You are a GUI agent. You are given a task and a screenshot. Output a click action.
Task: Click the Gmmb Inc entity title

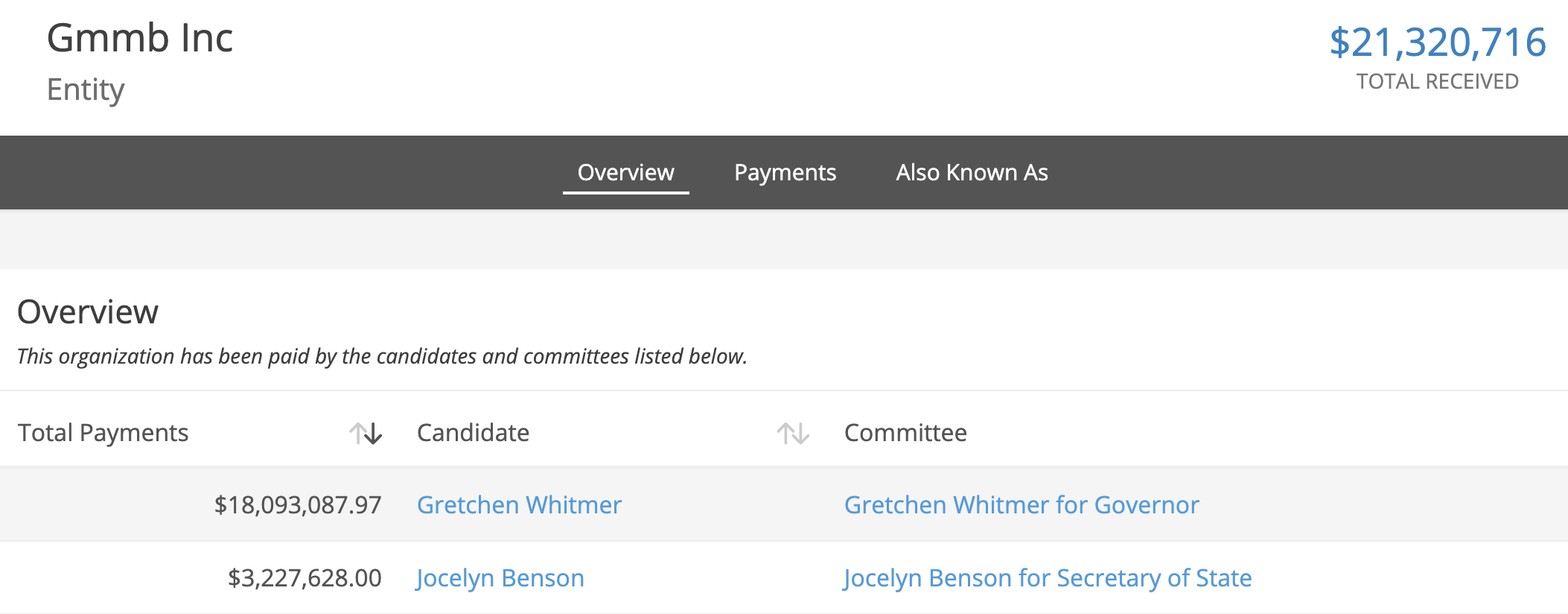point(140,38)
